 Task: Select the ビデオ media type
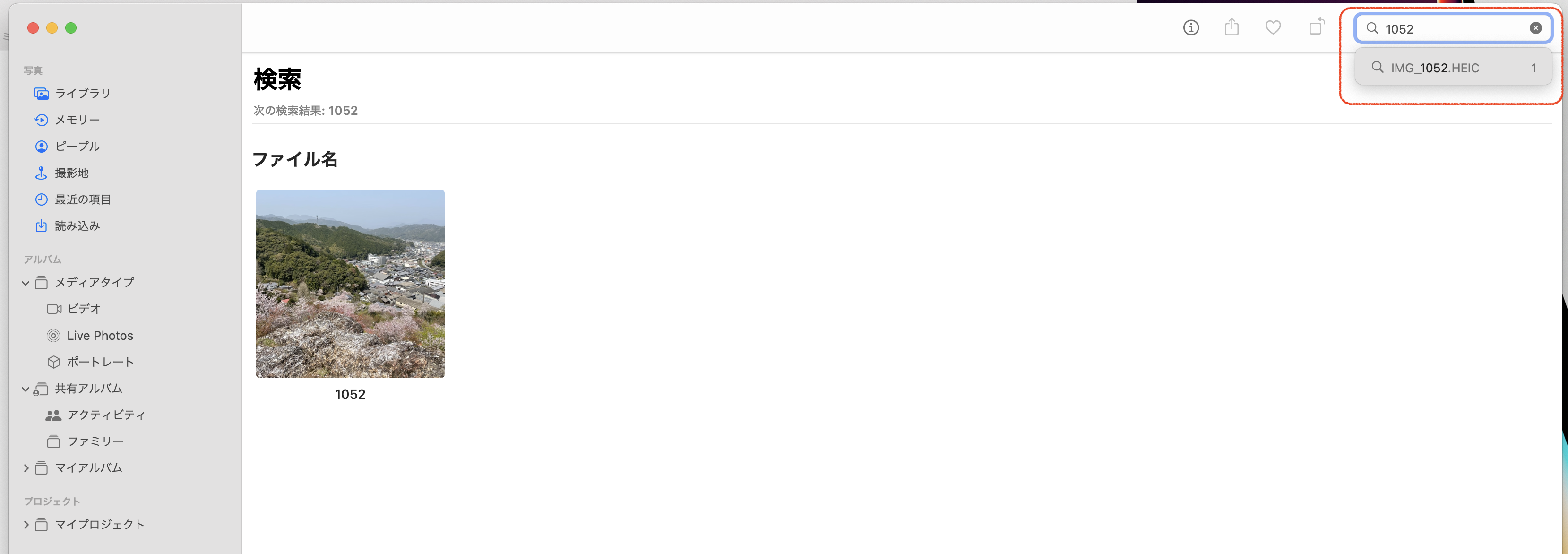click(83, 309)
